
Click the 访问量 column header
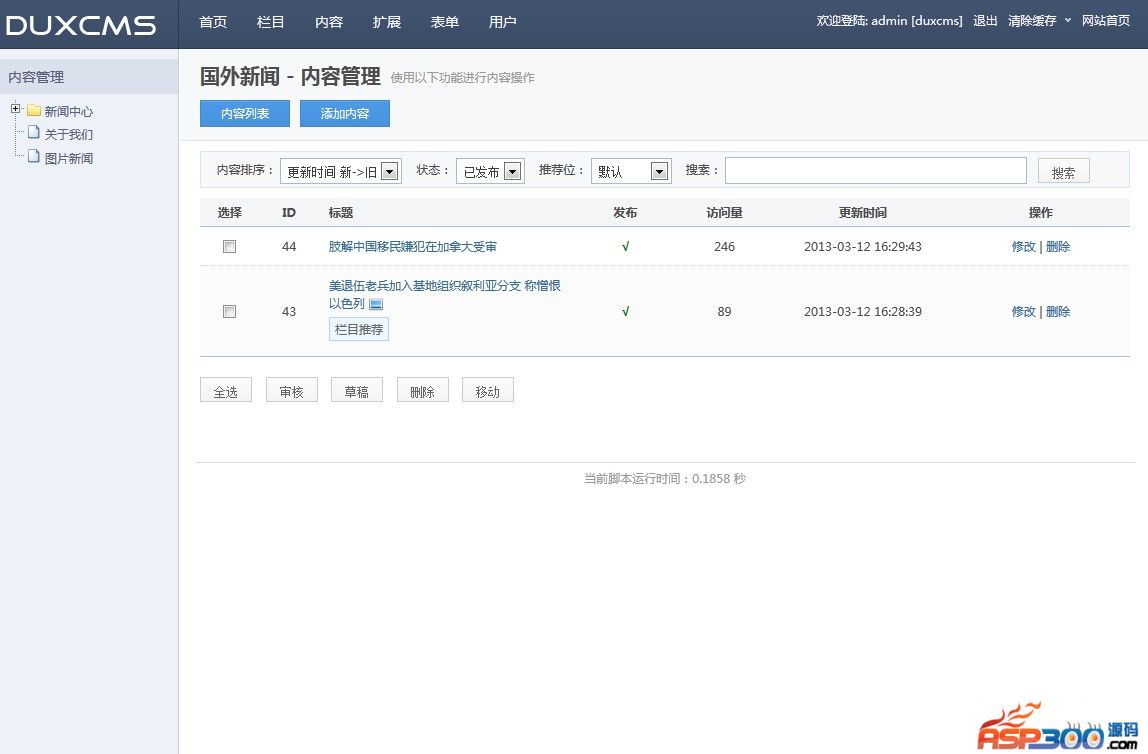724,212
